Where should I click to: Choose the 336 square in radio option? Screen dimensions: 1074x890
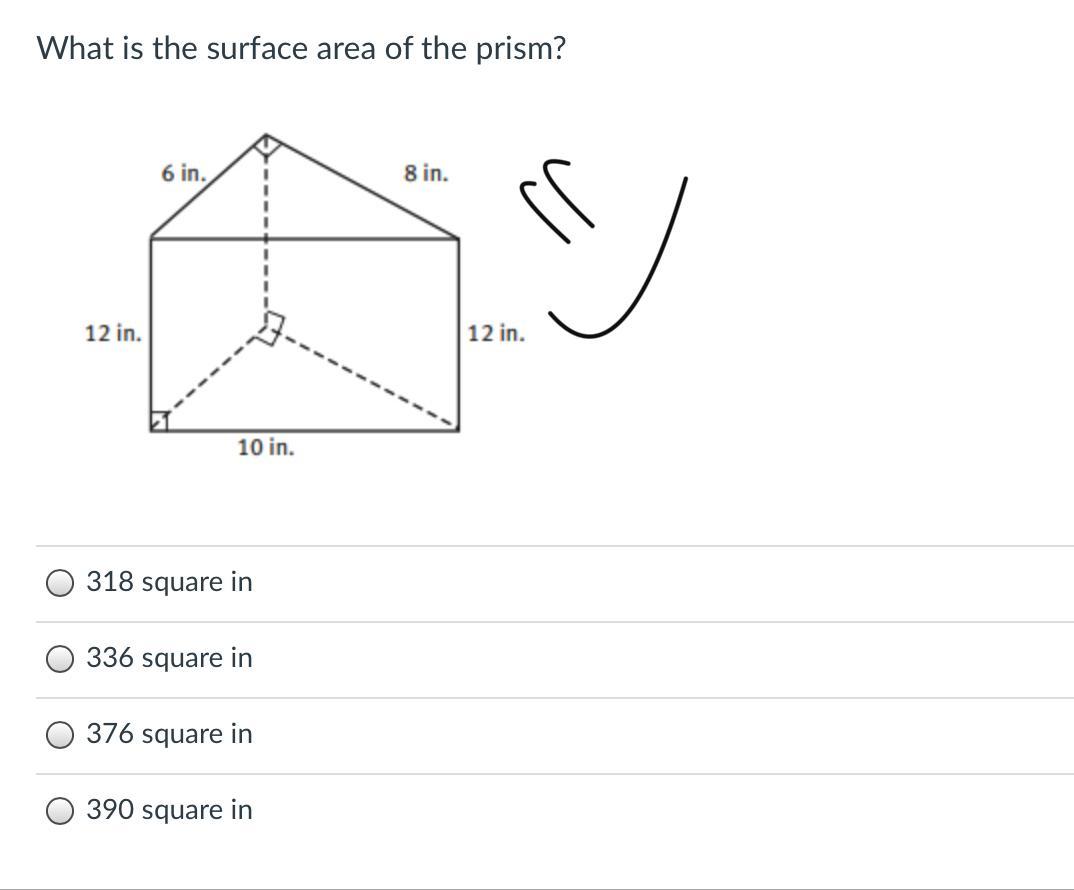click(x=60, y=659)
